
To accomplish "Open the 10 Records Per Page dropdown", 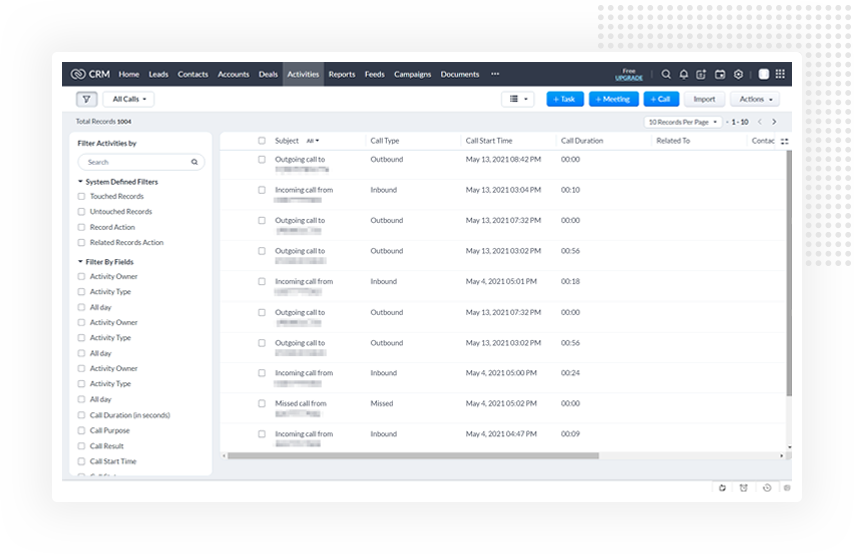I will tap(682, 122).
